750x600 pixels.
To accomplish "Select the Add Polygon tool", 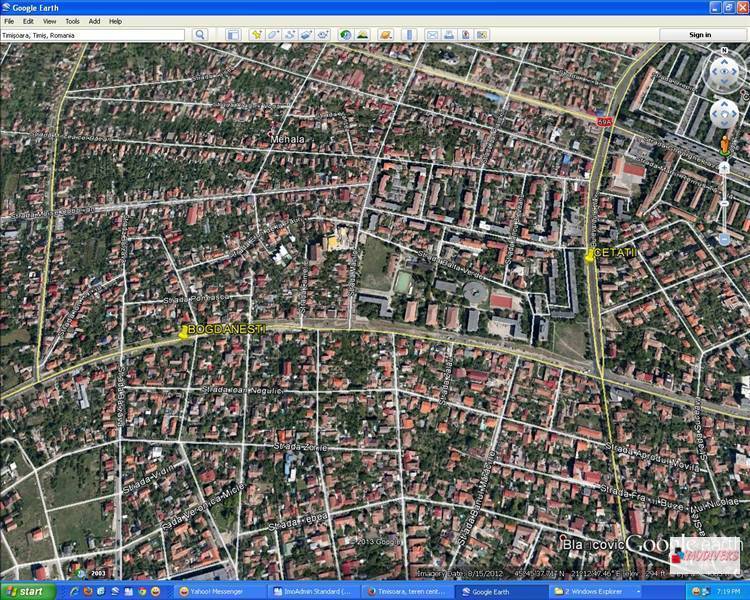I will (x=273, y=35).
